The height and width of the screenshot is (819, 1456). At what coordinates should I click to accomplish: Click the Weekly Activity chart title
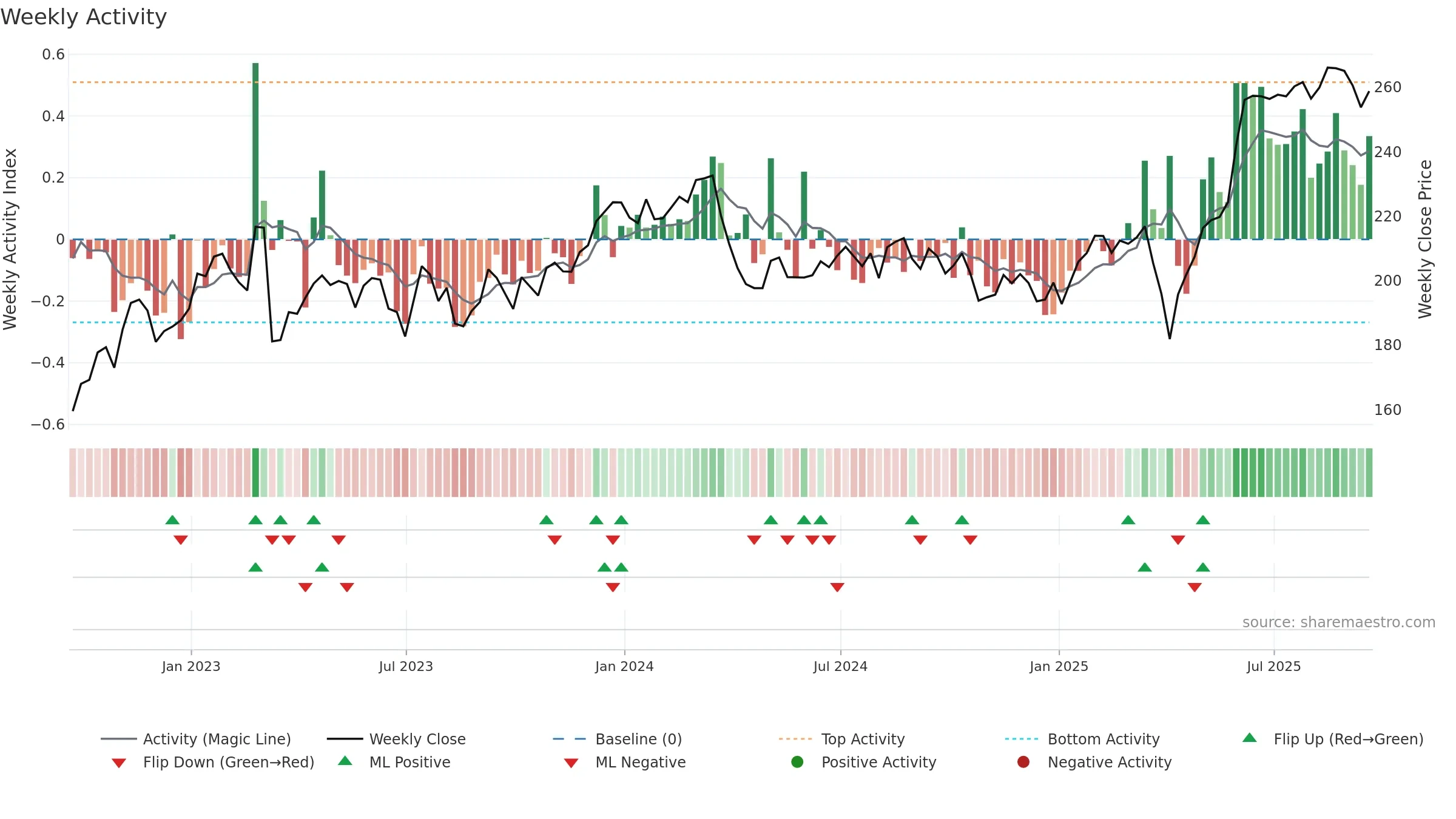tap(84, 17)
